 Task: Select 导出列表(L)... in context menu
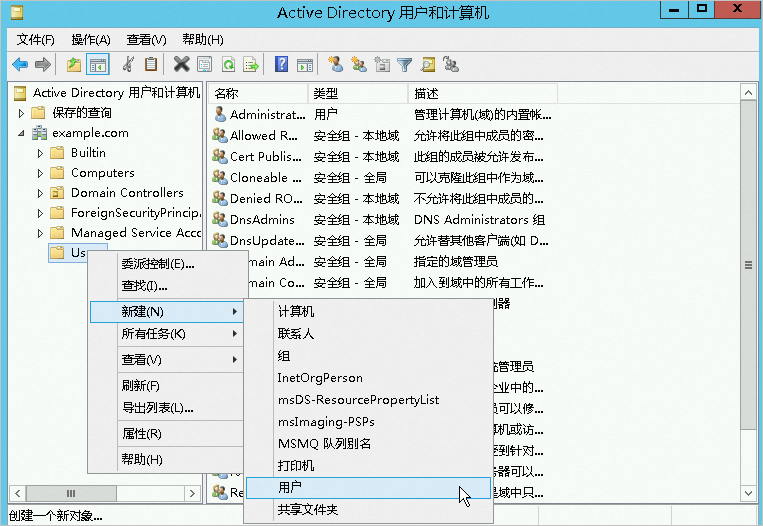coord(166,408)
